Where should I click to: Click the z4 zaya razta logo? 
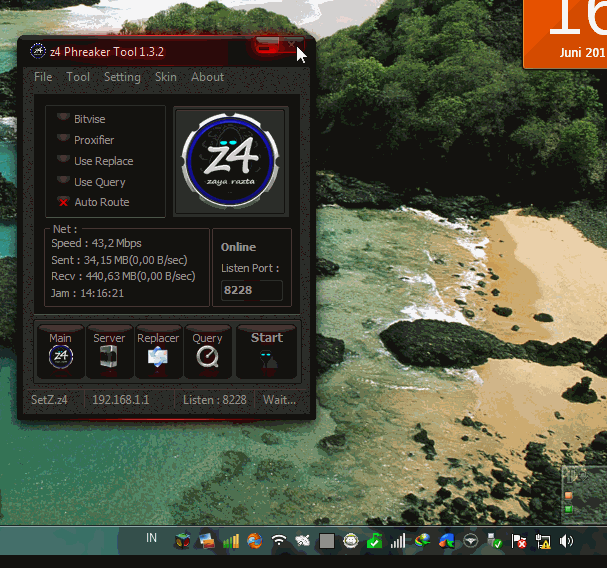point(230,159)
